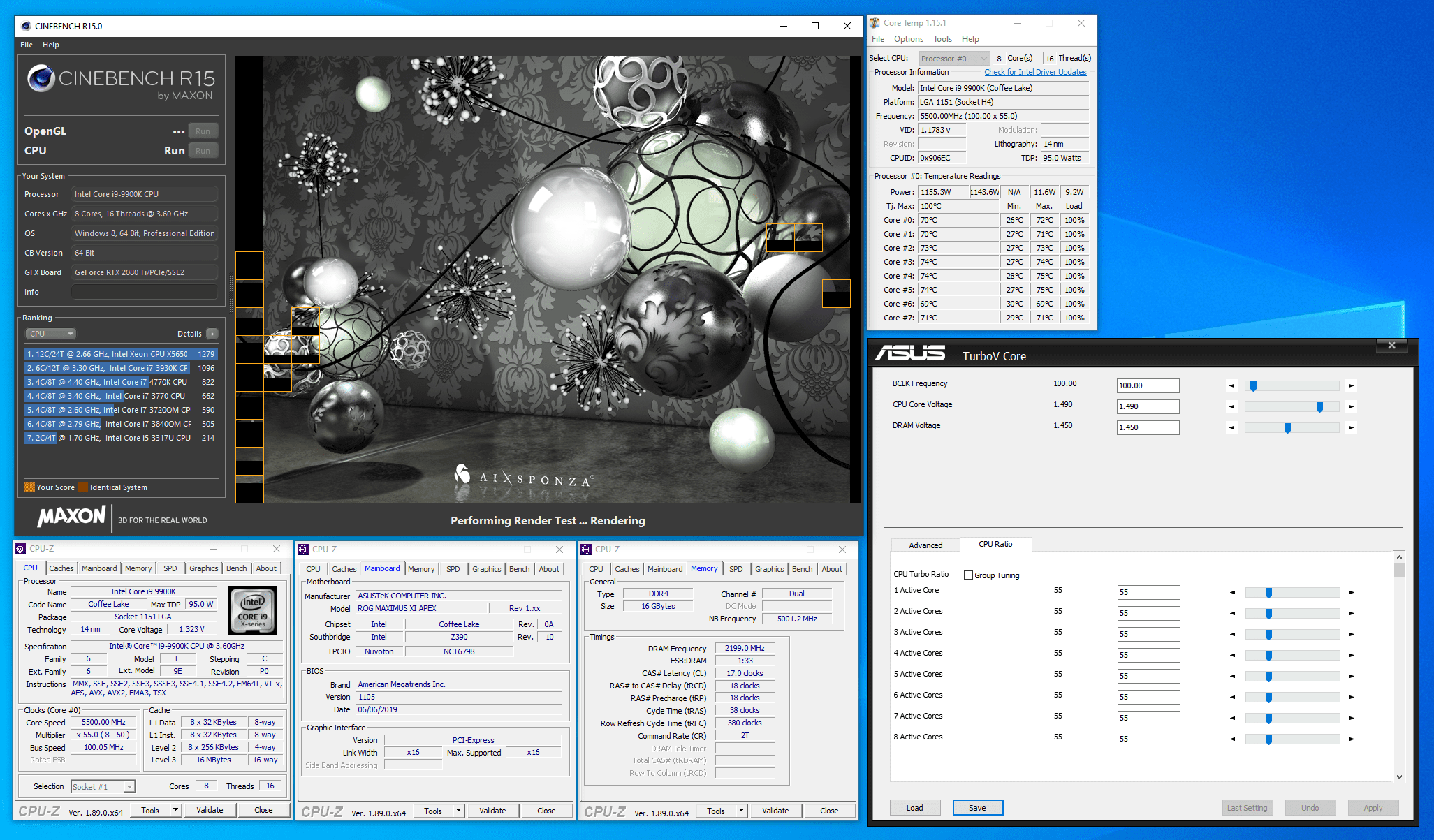The image size is (1434, 840).
Task: Decrease DRAM Voltage with left arrow
Action: tap(1232, 427)
